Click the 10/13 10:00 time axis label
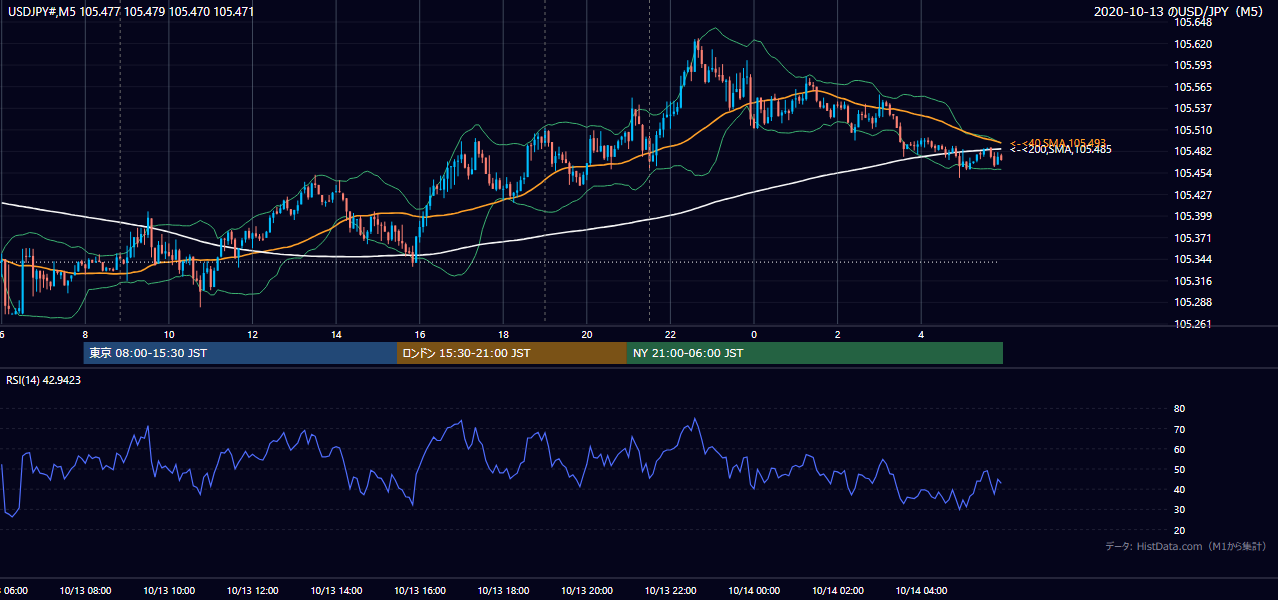This screenshot has width=1278, height=600. [169, 591]
